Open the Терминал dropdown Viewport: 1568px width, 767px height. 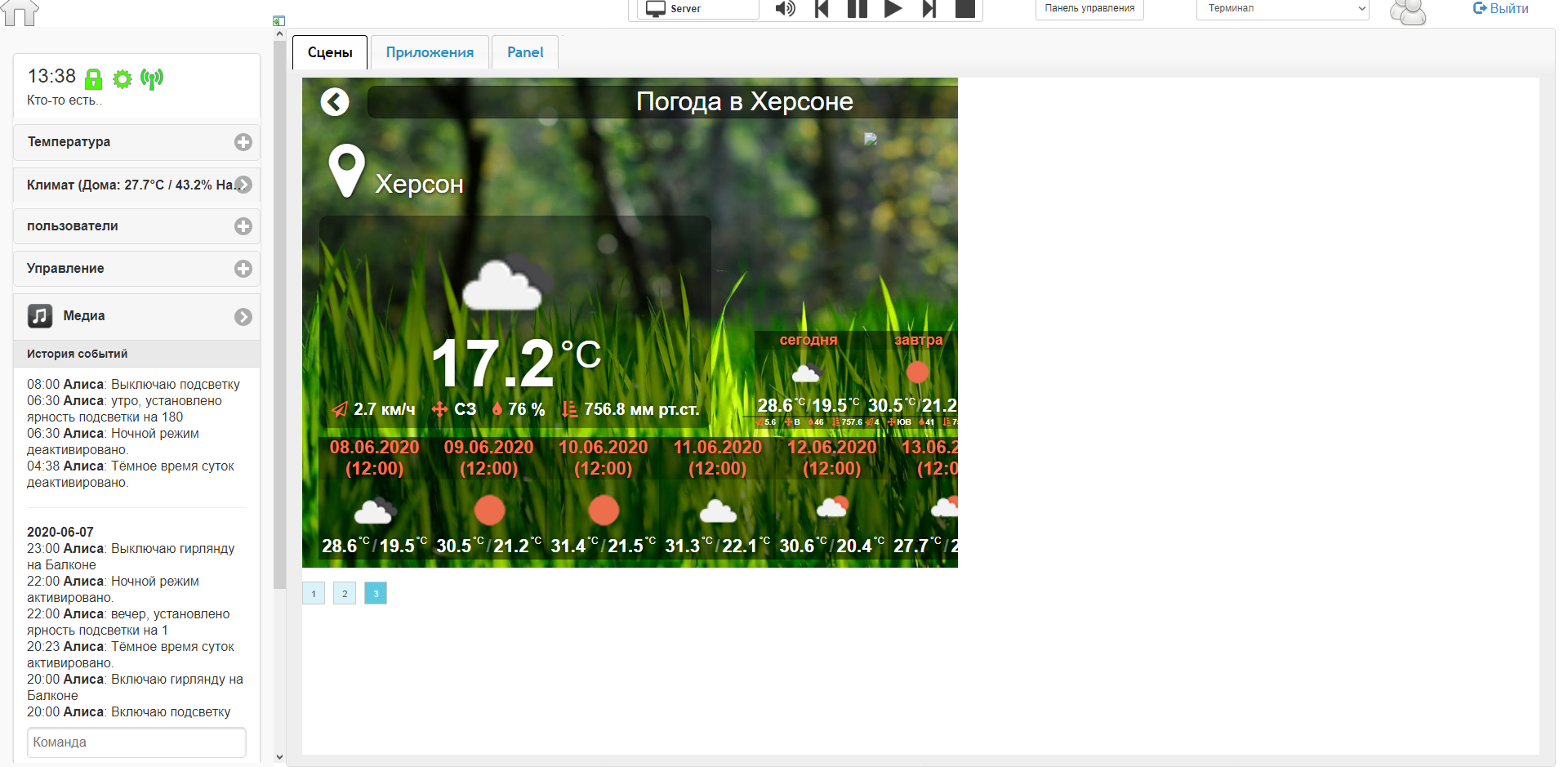[1282, 9]
